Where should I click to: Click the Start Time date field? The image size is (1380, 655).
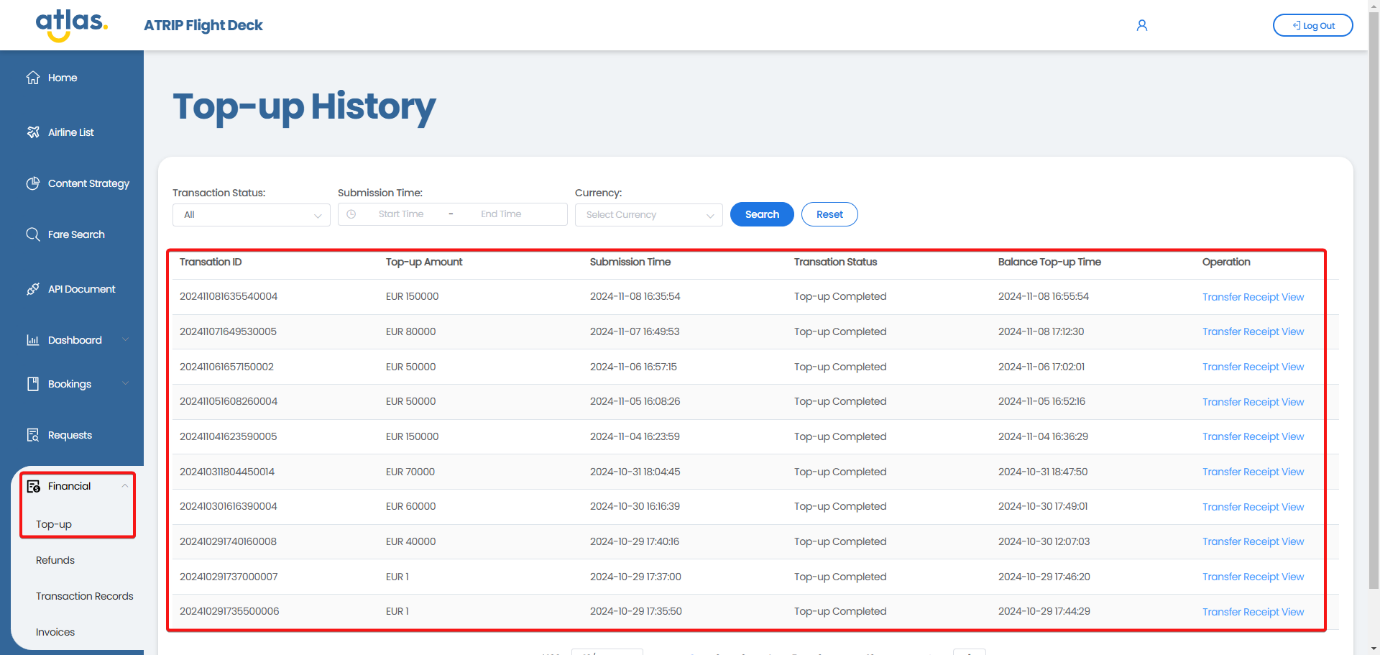click(x=400, y=214)
